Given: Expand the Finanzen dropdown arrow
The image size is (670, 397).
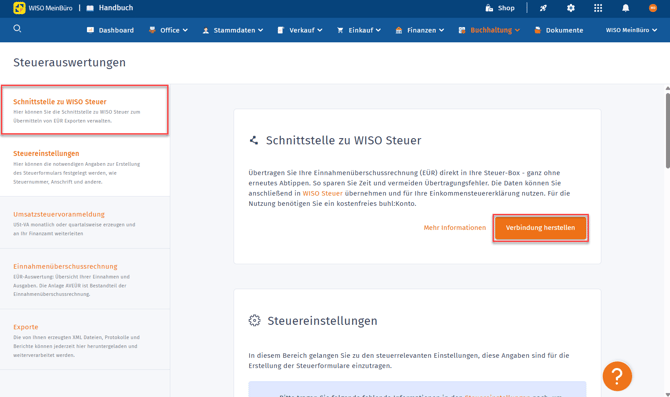Looking at the screenshot, I should coord(441,30).
